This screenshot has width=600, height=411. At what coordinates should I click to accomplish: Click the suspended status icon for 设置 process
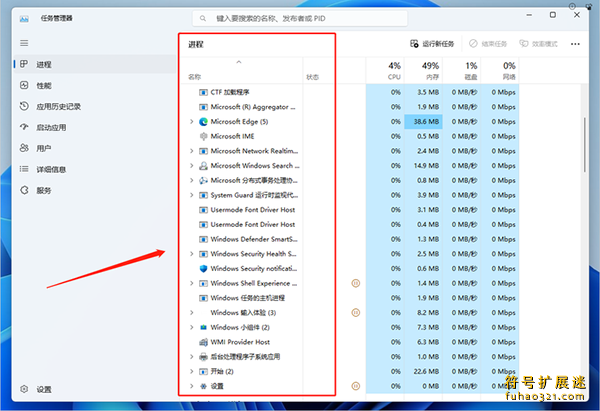coord(355,386)
